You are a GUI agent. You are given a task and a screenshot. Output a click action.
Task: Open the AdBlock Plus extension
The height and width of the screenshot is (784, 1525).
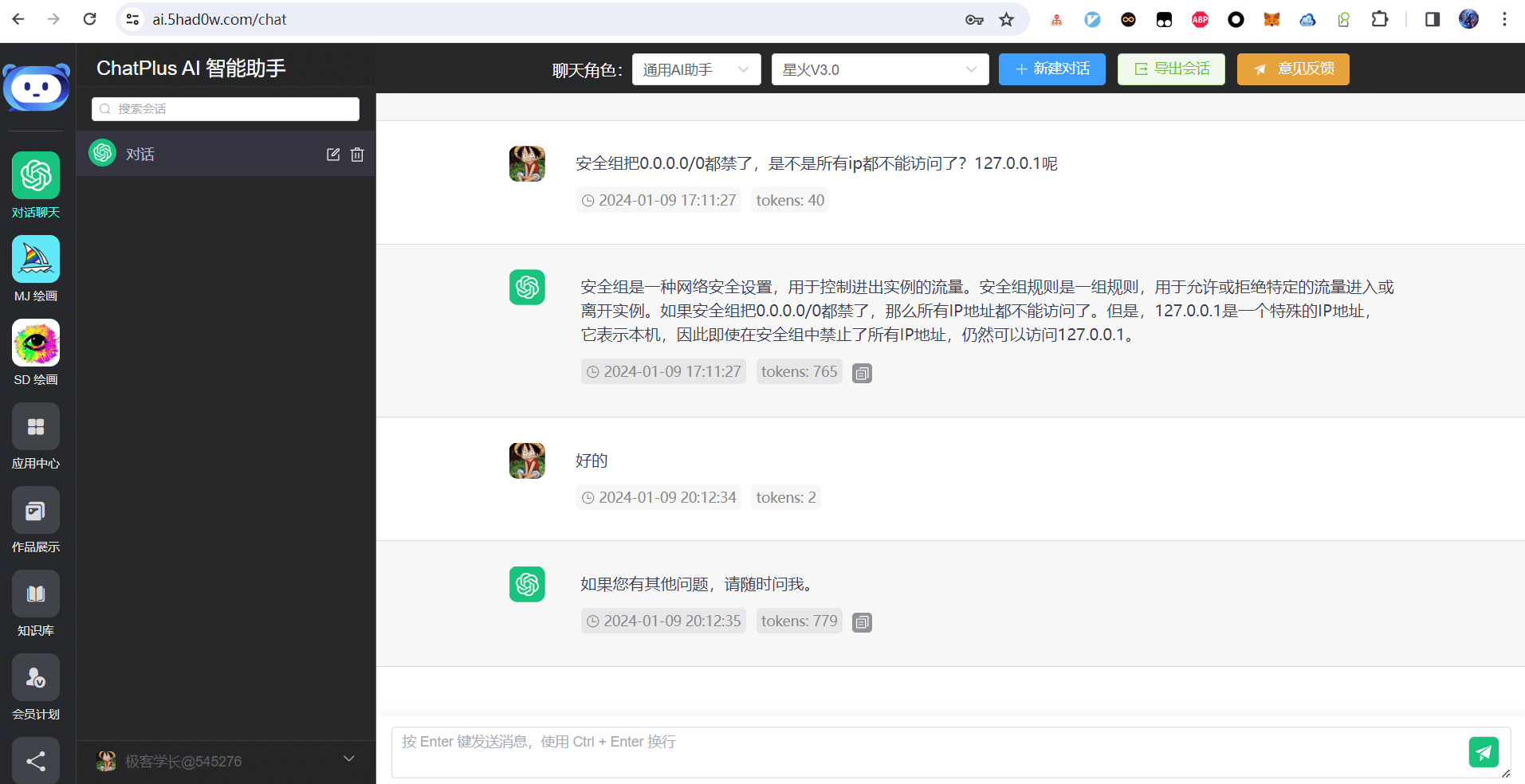pos(1200,19)
